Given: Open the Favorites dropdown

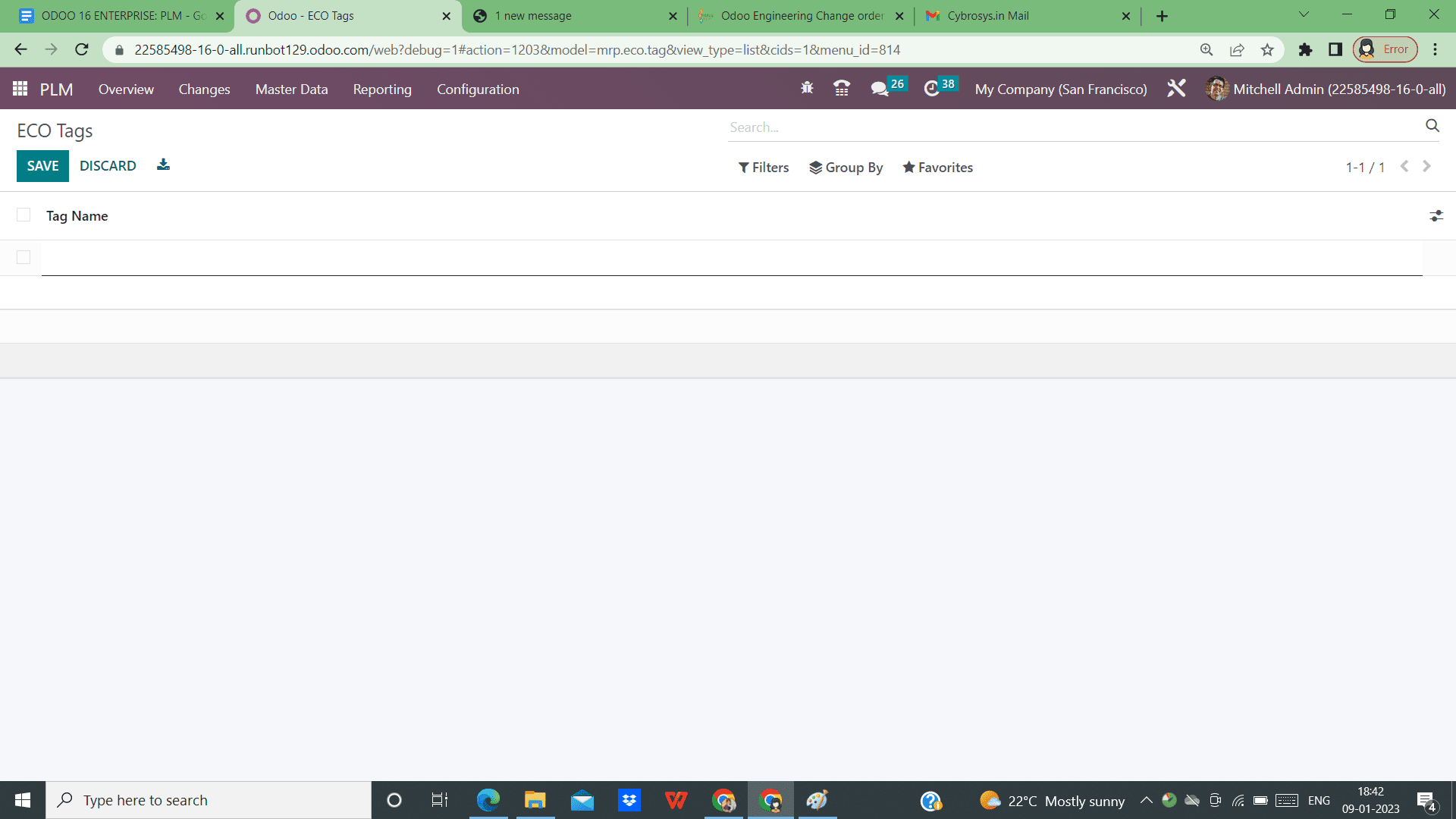Looking at the screenshot, I should [x=937, y=168].
